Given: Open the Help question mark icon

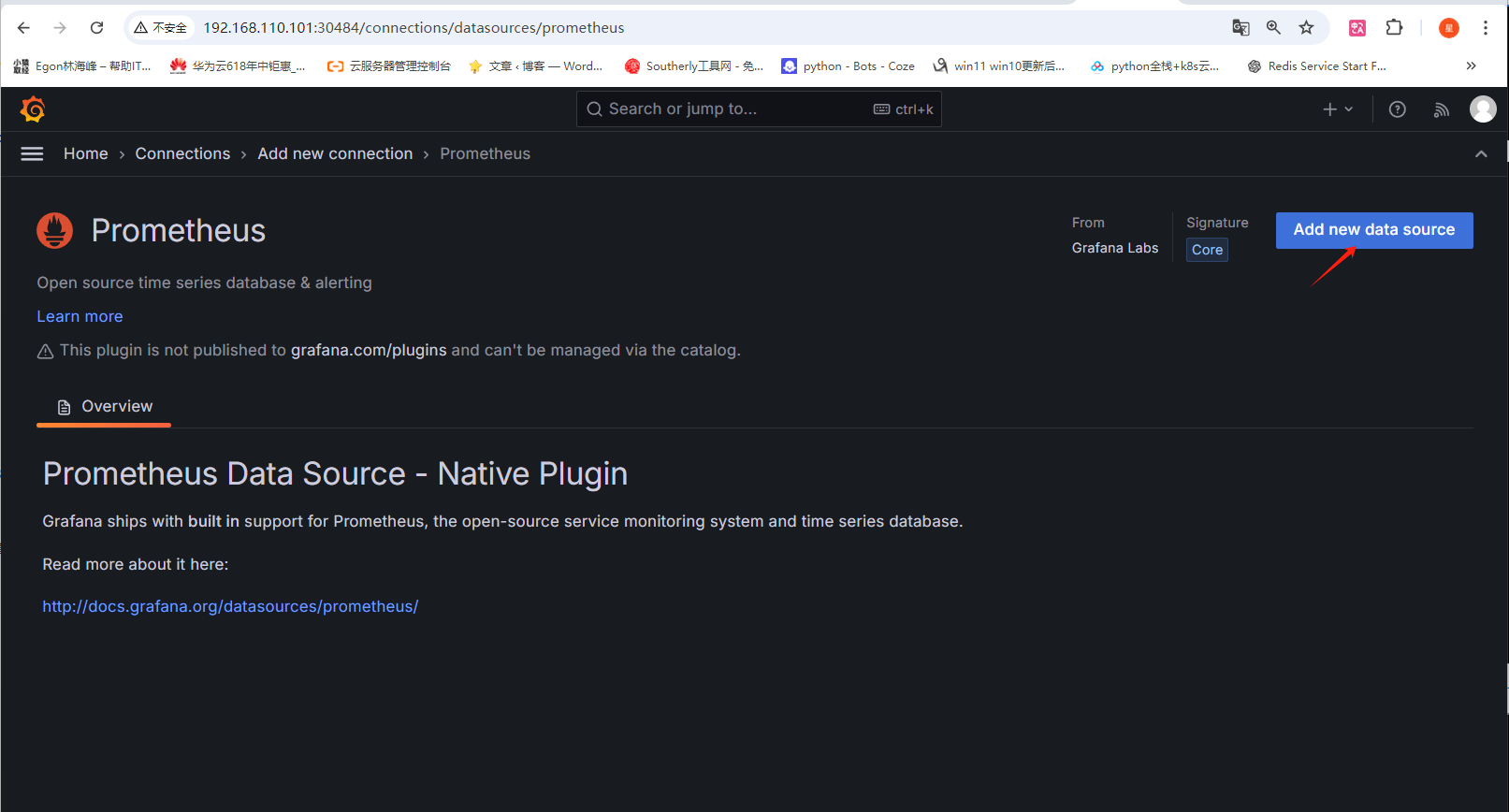Looking at the screenshot, I should (x=1397, y=109).
